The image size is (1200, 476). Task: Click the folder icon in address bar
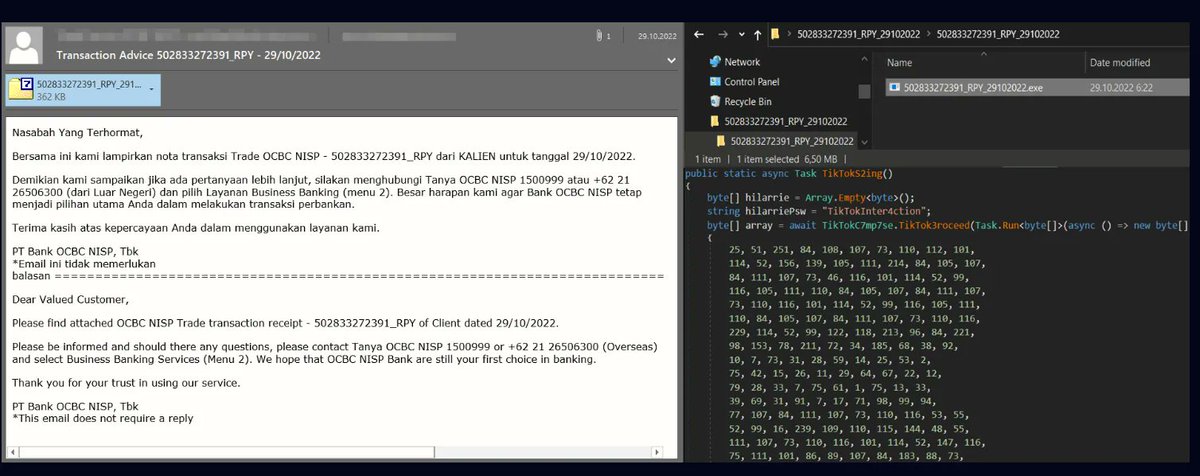tap(775, 33)
